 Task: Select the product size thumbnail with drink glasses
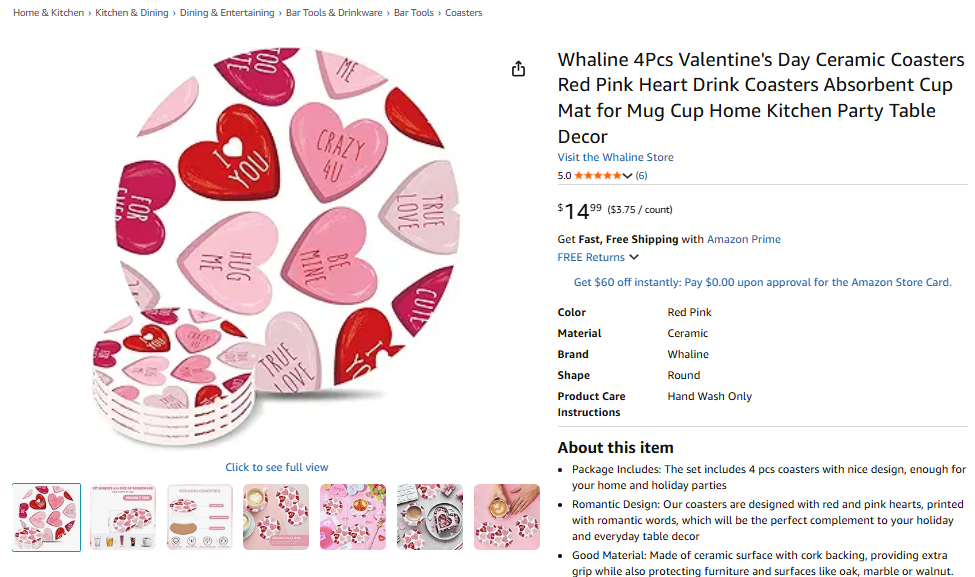123,517
